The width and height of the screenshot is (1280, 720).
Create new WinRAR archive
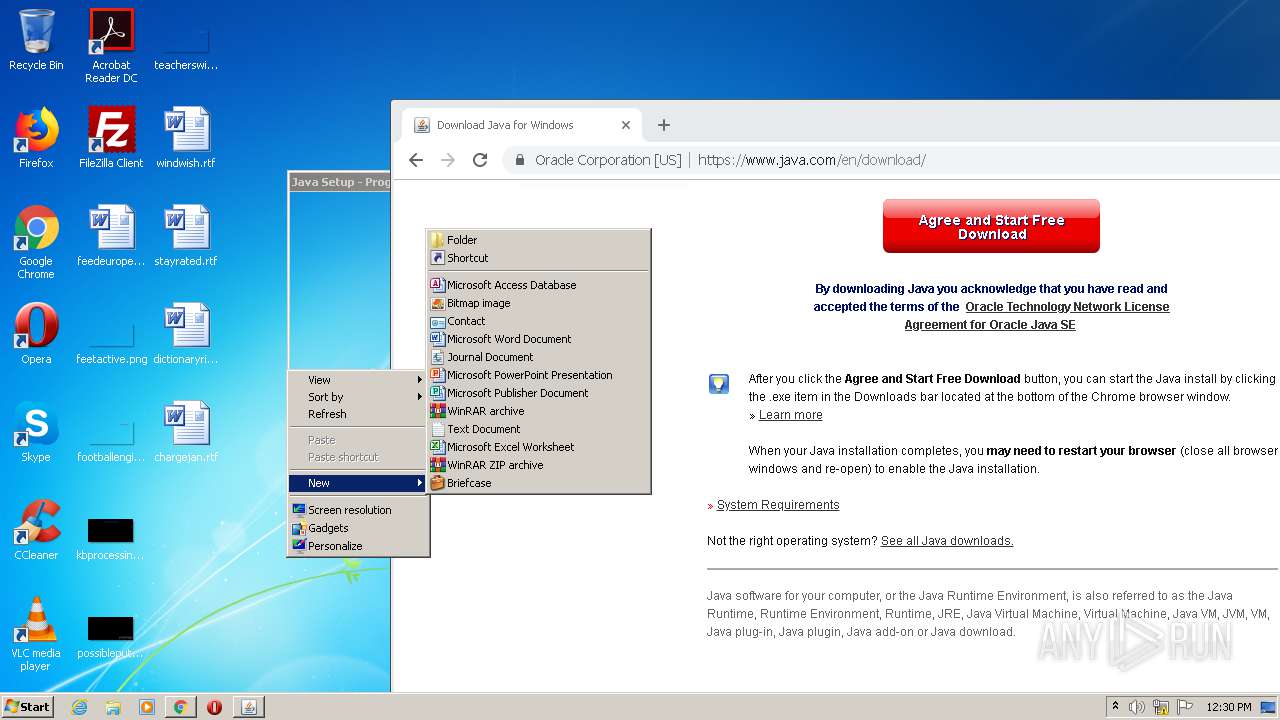539,411
